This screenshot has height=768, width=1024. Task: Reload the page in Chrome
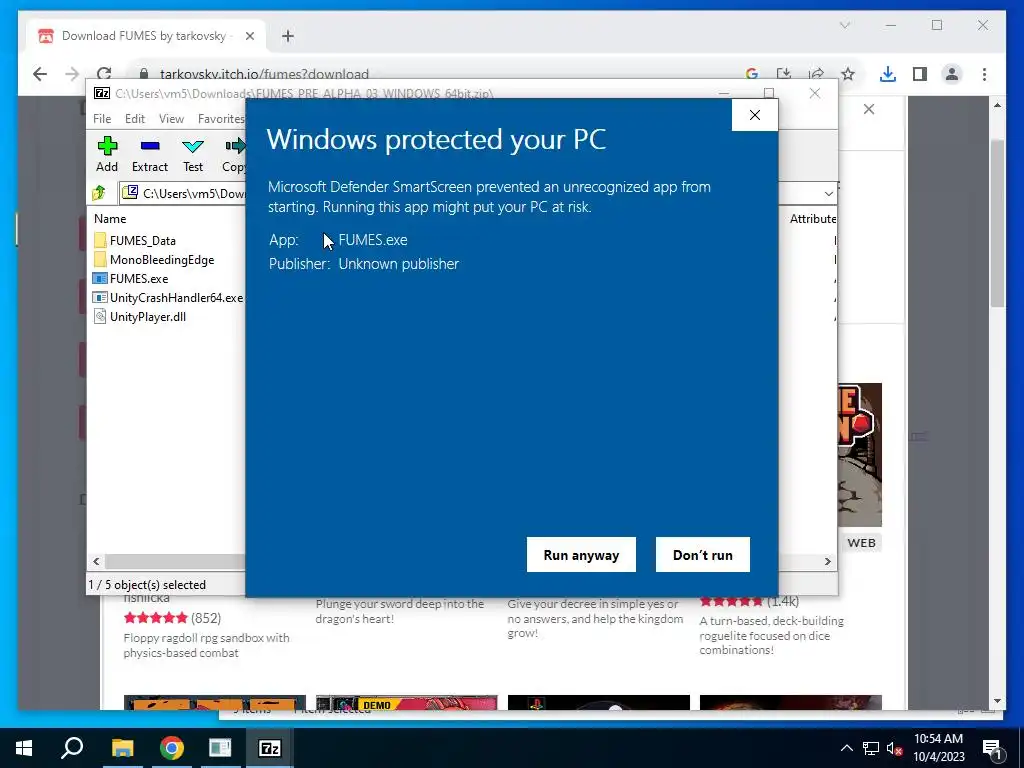(x=104, y=74)
